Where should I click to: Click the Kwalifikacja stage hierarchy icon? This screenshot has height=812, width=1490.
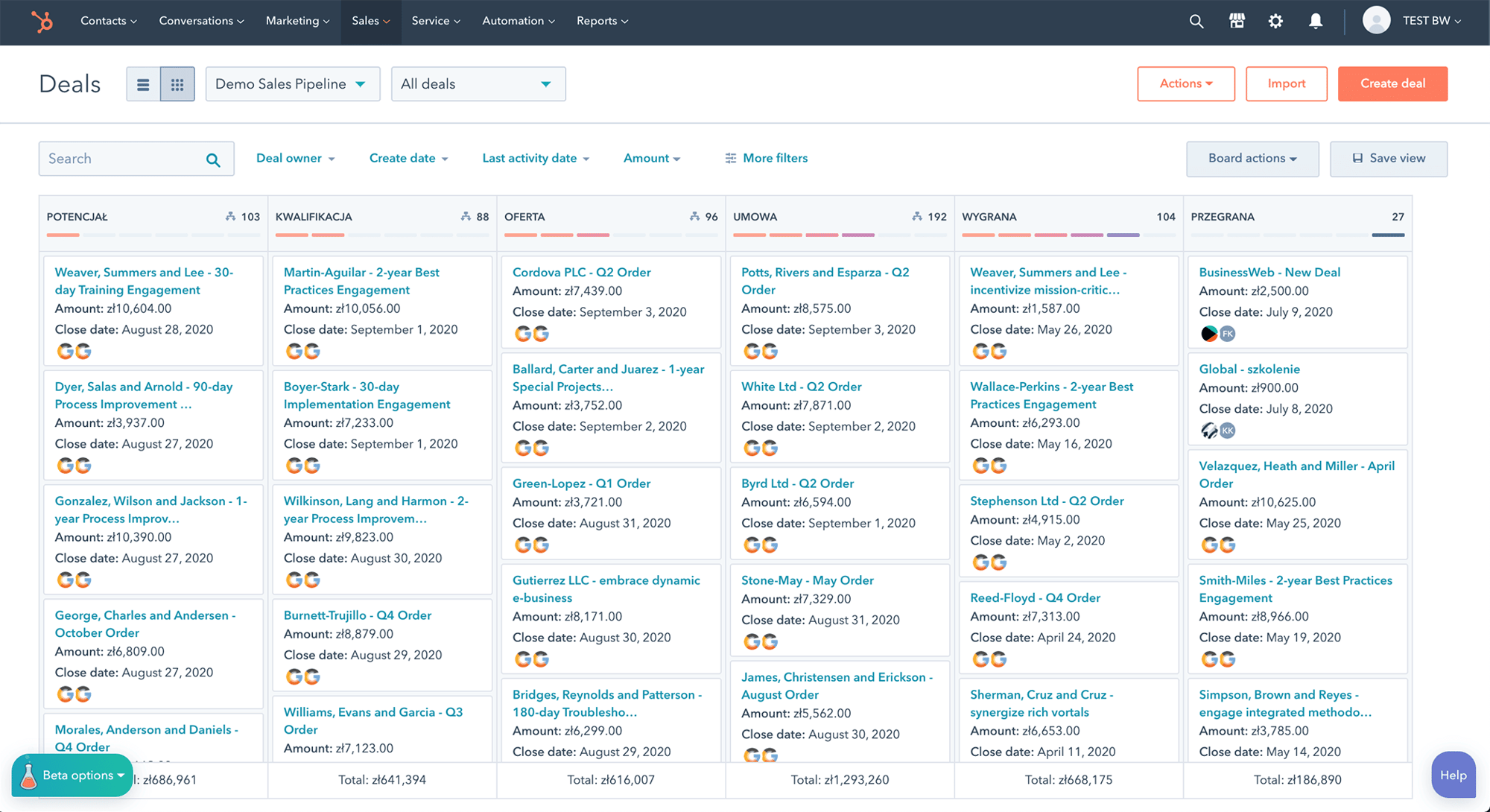pos(466,216)
